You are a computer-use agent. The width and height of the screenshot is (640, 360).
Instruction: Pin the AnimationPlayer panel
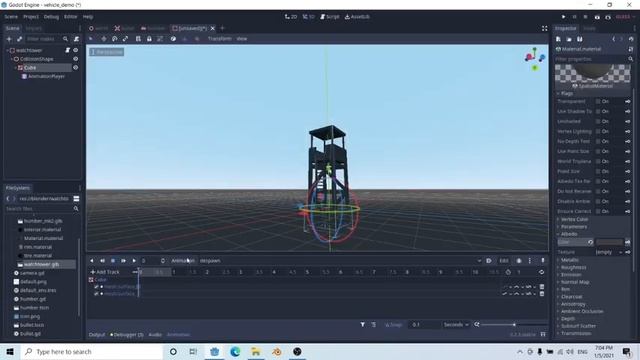(543, 261)
